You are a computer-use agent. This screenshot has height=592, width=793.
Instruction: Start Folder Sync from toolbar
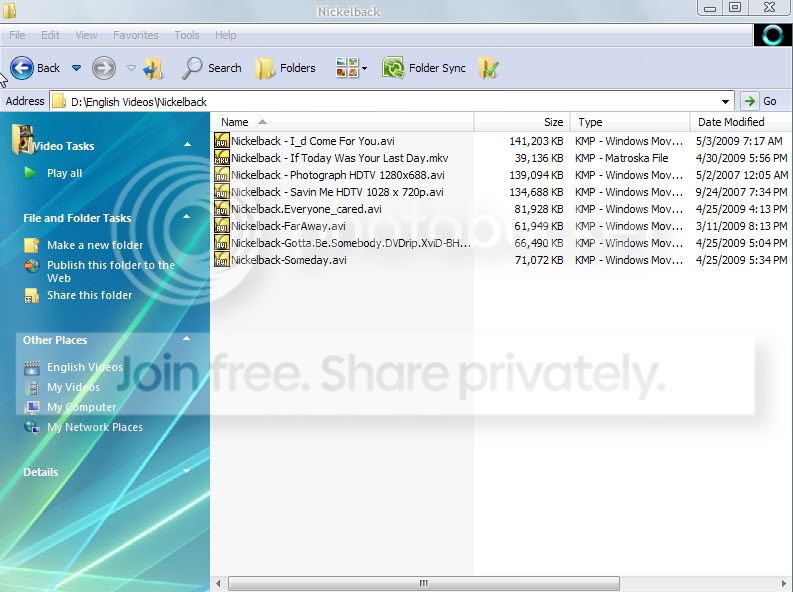pyautogui.click(x=424, y=68)
